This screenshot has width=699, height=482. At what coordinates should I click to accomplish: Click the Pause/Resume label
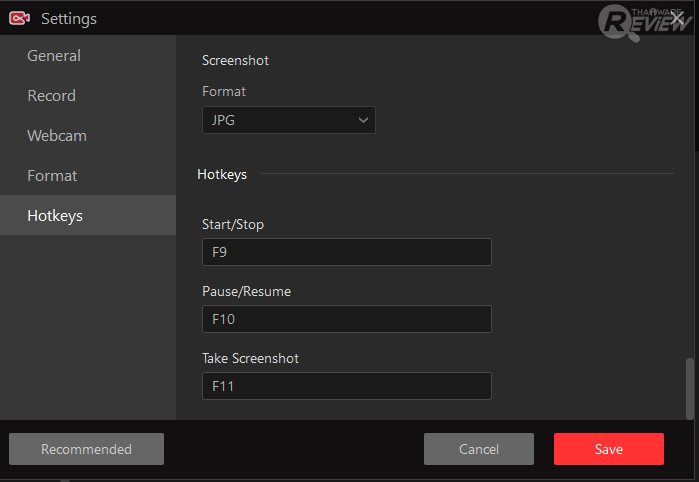click(x=247, y=291)
